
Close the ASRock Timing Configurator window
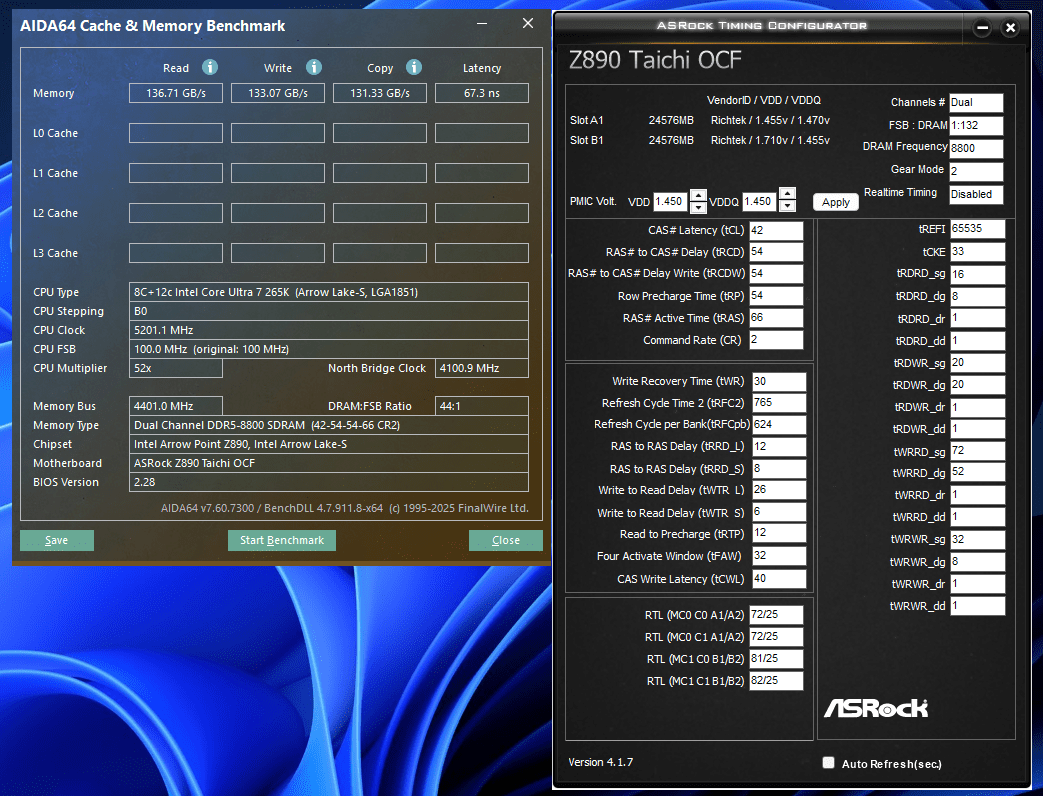click(1010, 28)
